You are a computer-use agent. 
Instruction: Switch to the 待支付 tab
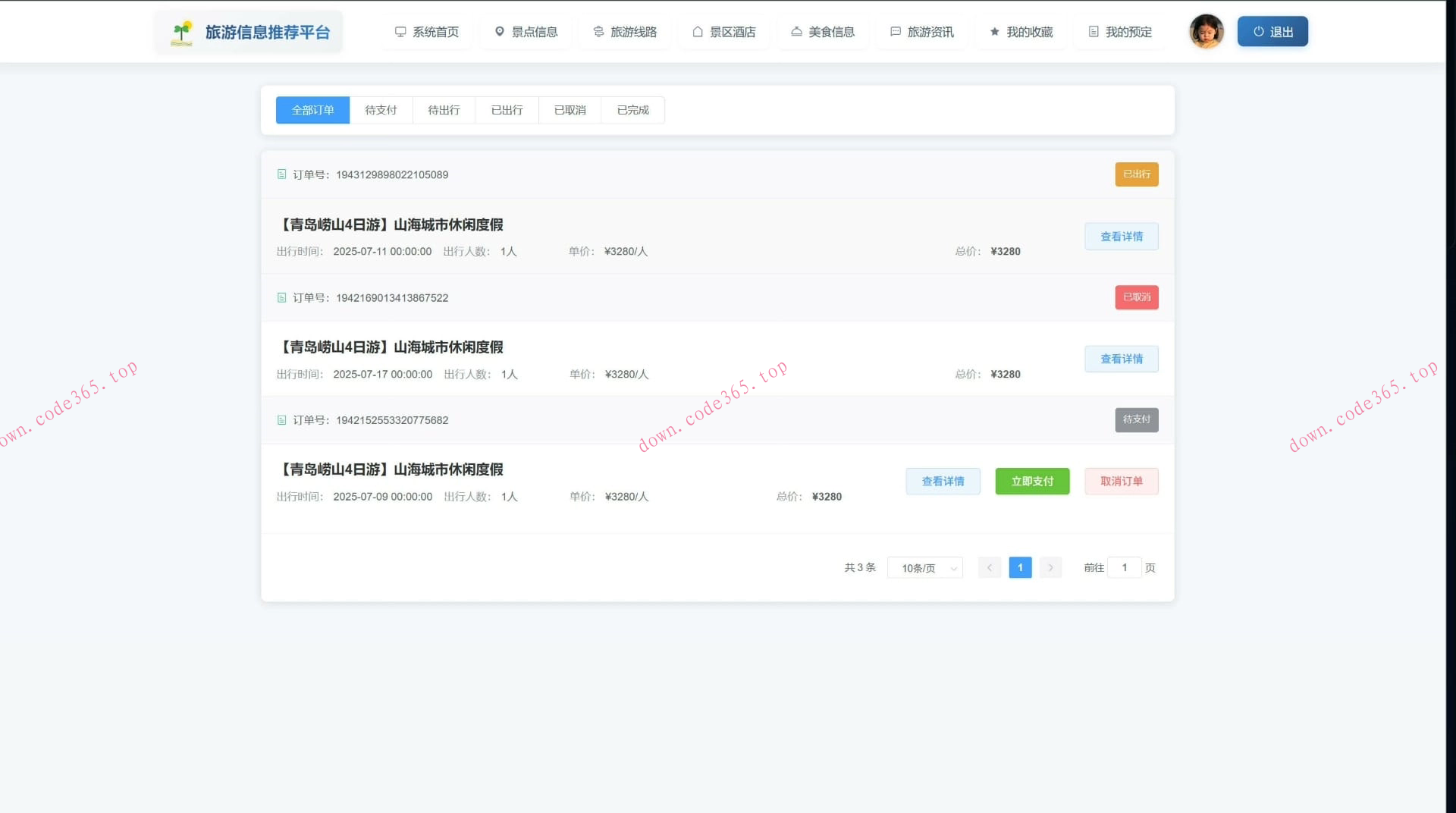(x=381, y=110)
